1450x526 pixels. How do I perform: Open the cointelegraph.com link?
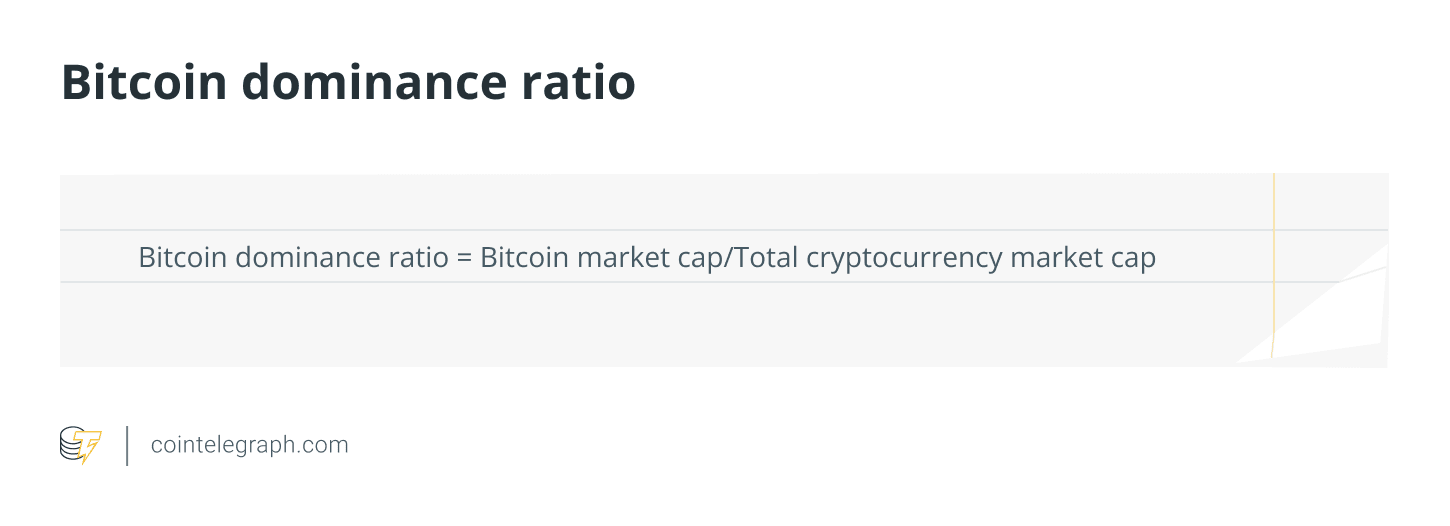(249, 445)
